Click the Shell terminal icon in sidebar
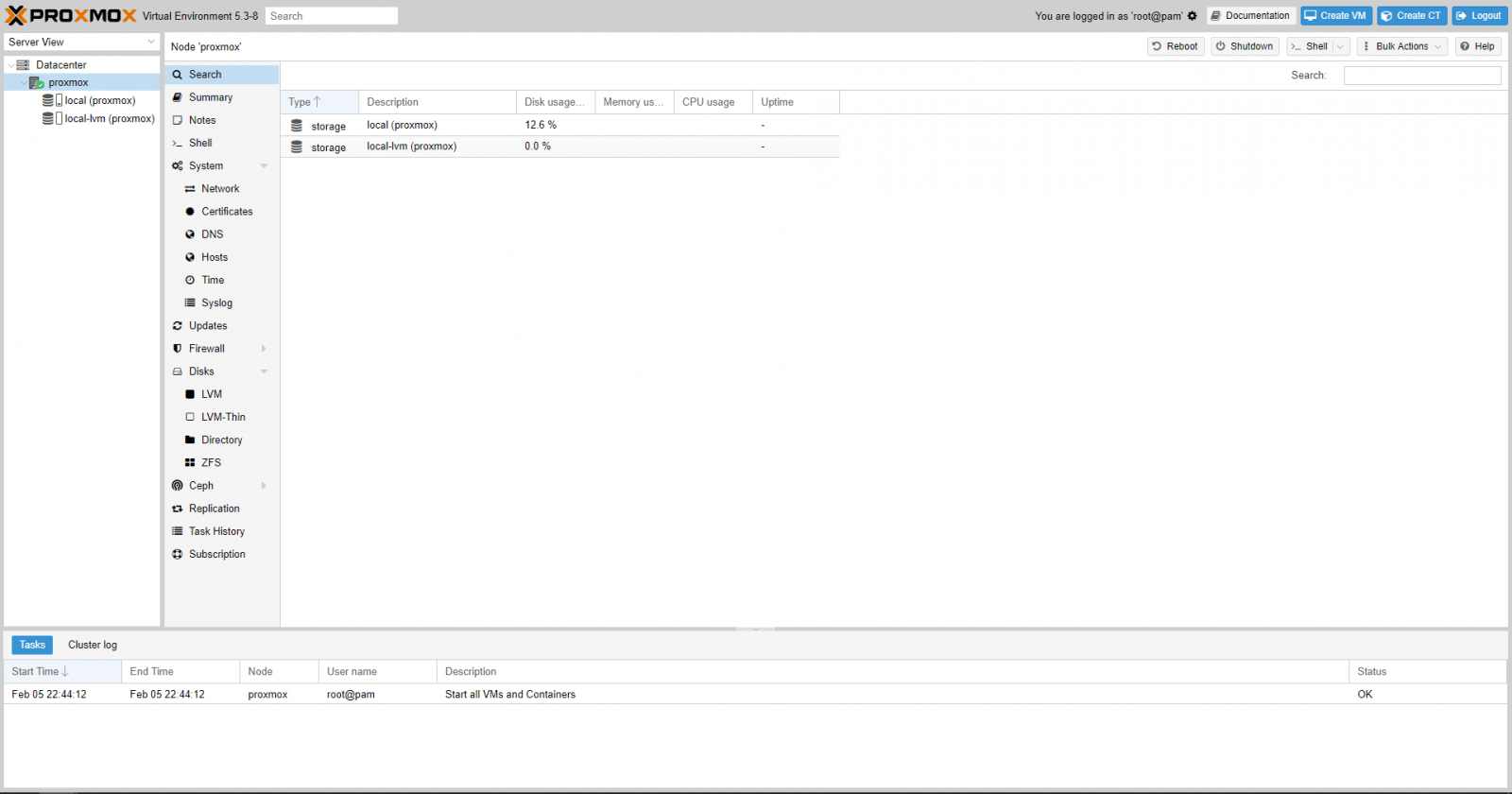 [x=177, y=144]
